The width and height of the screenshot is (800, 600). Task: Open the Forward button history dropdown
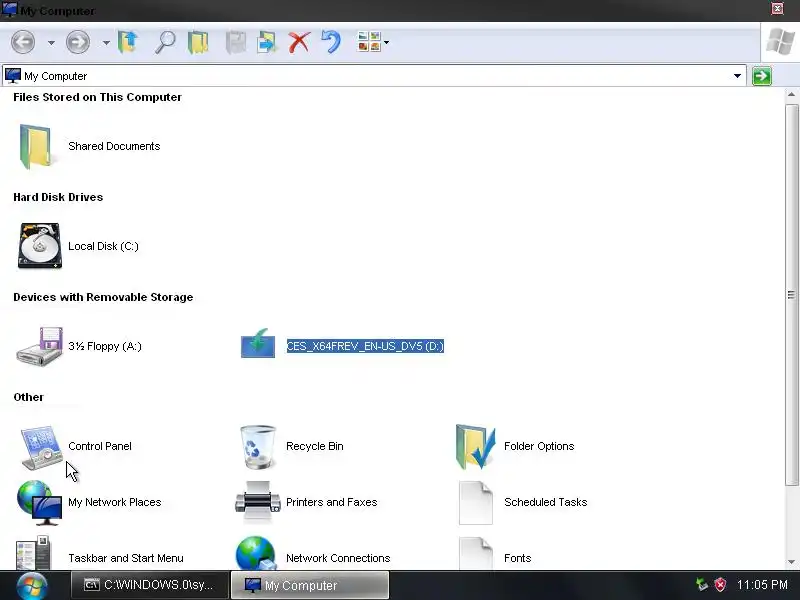coord(106,43)
